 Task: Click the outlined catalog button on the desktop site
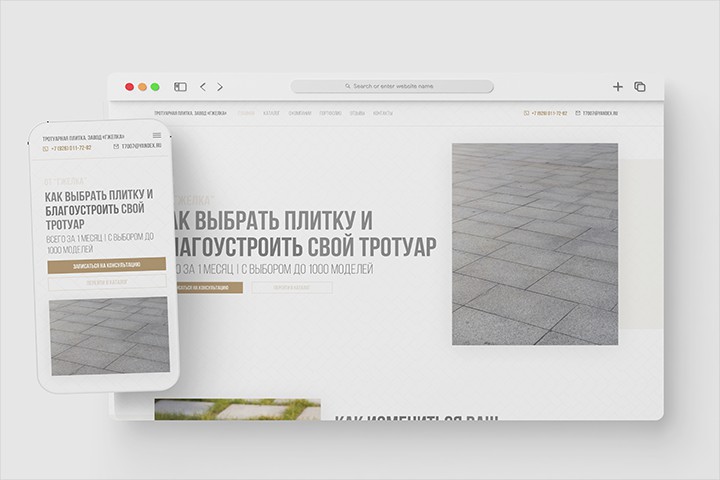tap(292, 288)
